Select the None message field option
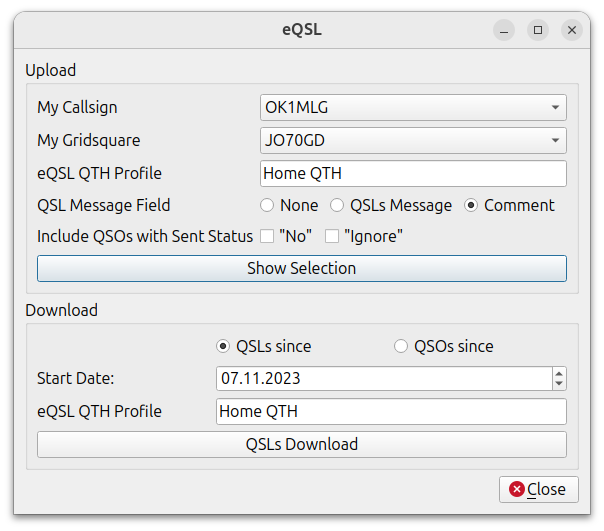The width and height of the screenshot is (604, 531). tap(267, 205)
